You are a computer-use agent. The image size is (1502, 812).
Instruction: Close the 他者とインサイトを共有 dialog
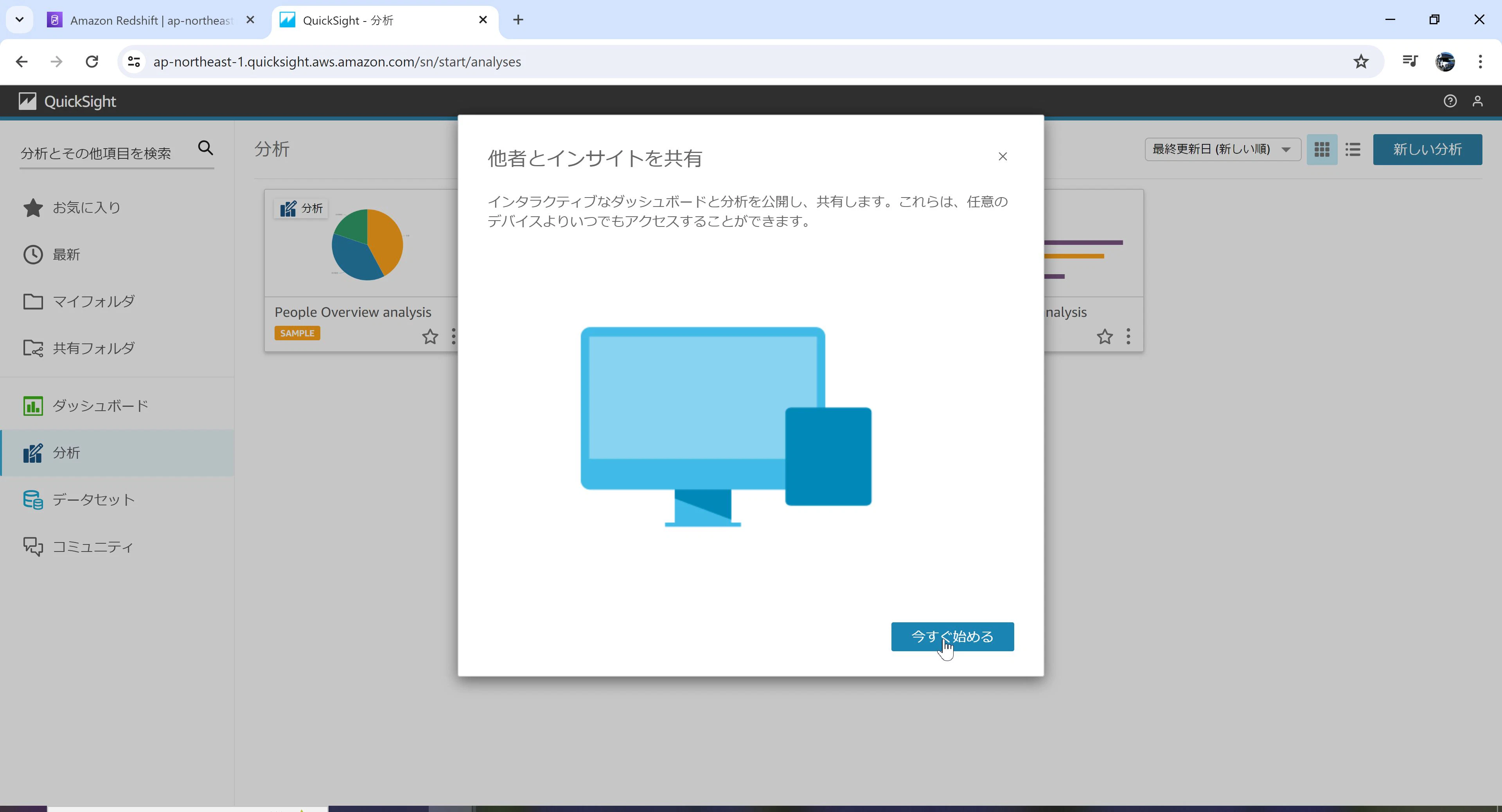pyautogui.click(x=1002, y=156)
